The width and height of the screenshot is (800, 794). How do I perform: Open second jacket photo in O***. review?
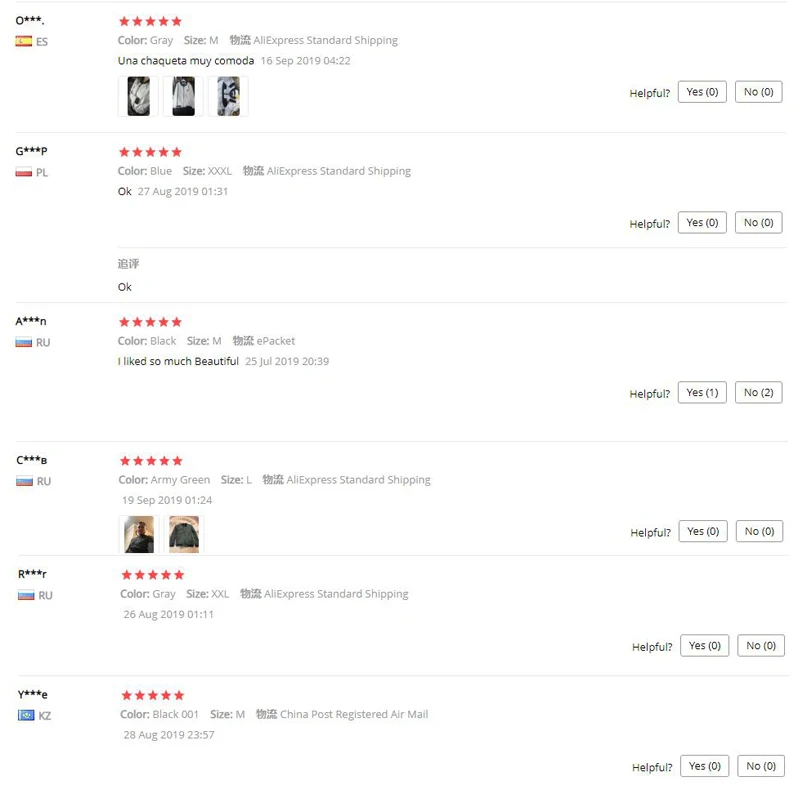[x=183, y=96]
